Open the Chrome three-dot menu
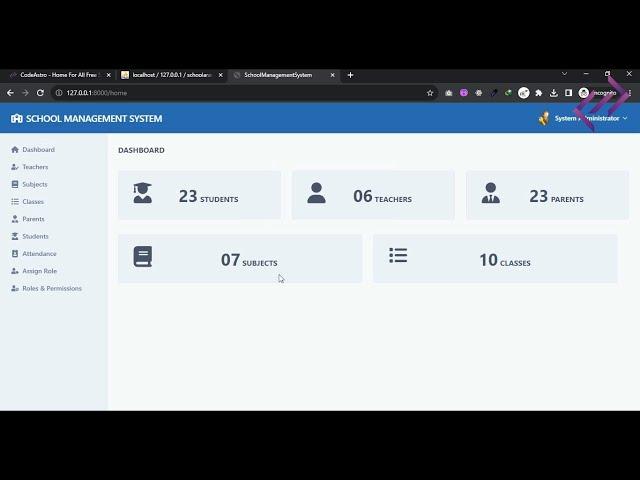Image resolution: width=640 pixels, height=480 pixels. [630, 93]
